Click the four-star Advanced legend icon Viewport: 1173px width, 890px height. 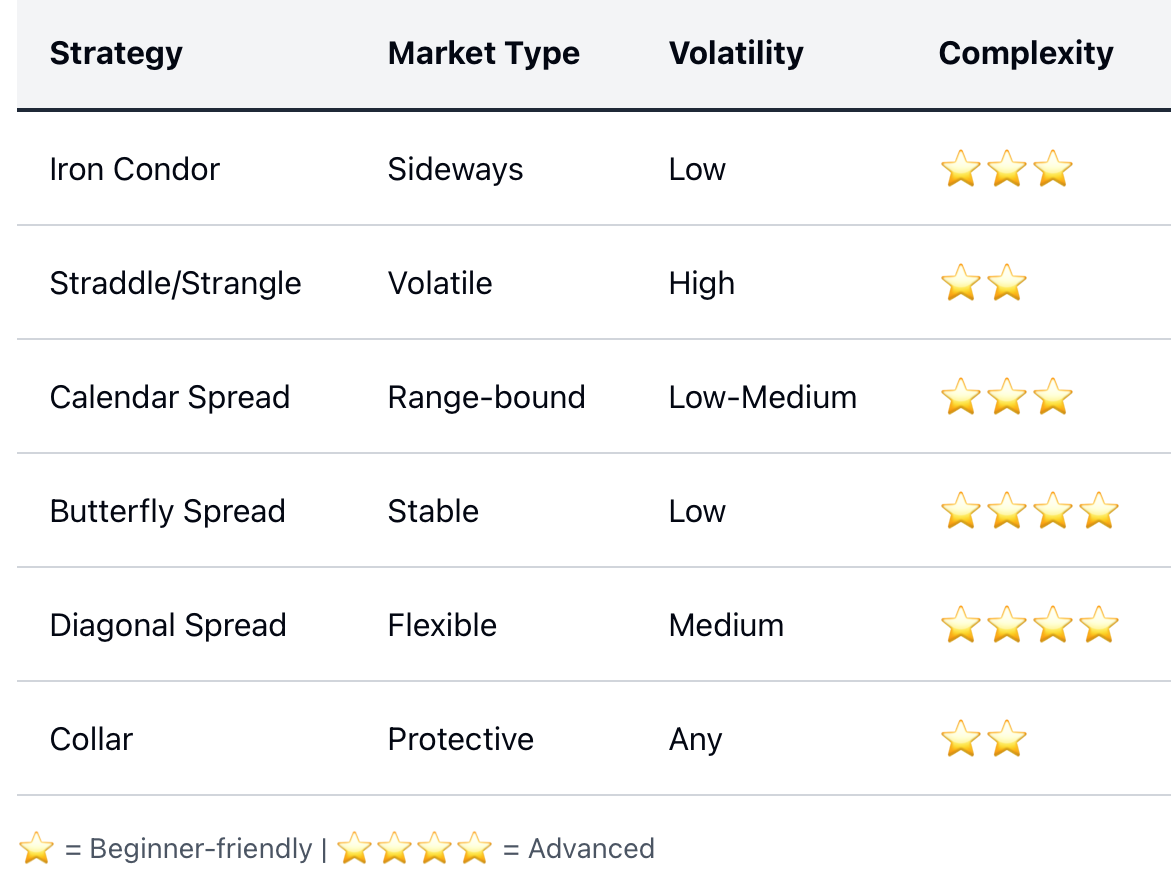tap(414, 848)
